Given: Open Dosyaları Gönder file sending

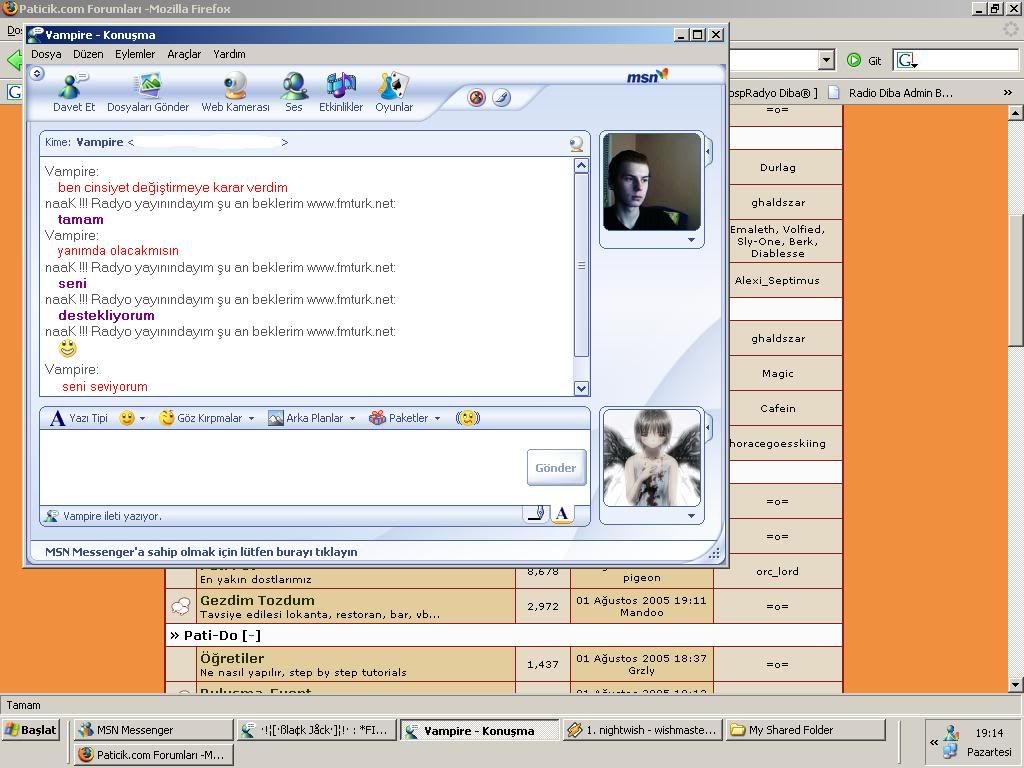Looking at the screenshot, I should point(148,93).
